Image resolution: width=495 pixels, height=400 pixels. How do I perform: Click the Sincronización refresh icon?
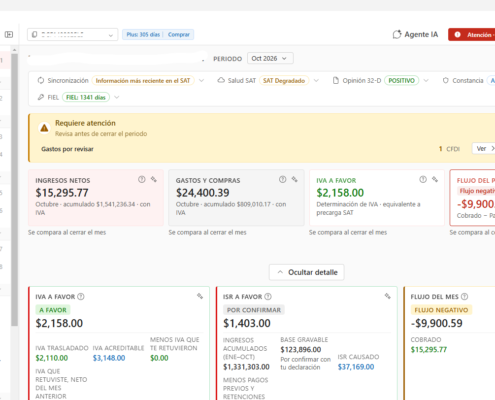pyautogui.click(x=41, y=80)
